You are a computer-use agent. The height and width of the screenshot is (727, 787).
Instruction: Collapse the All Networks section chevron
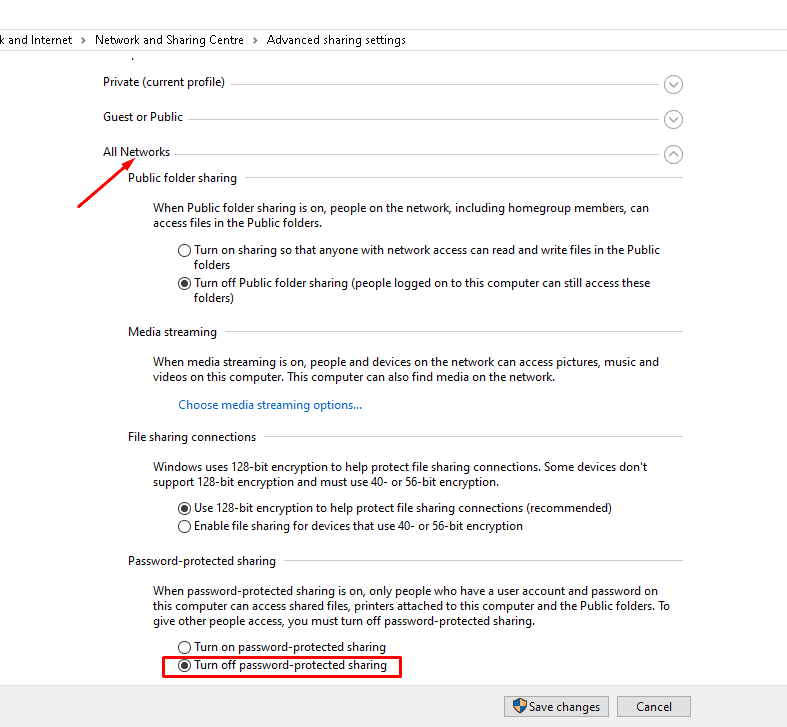pos(673,154)
